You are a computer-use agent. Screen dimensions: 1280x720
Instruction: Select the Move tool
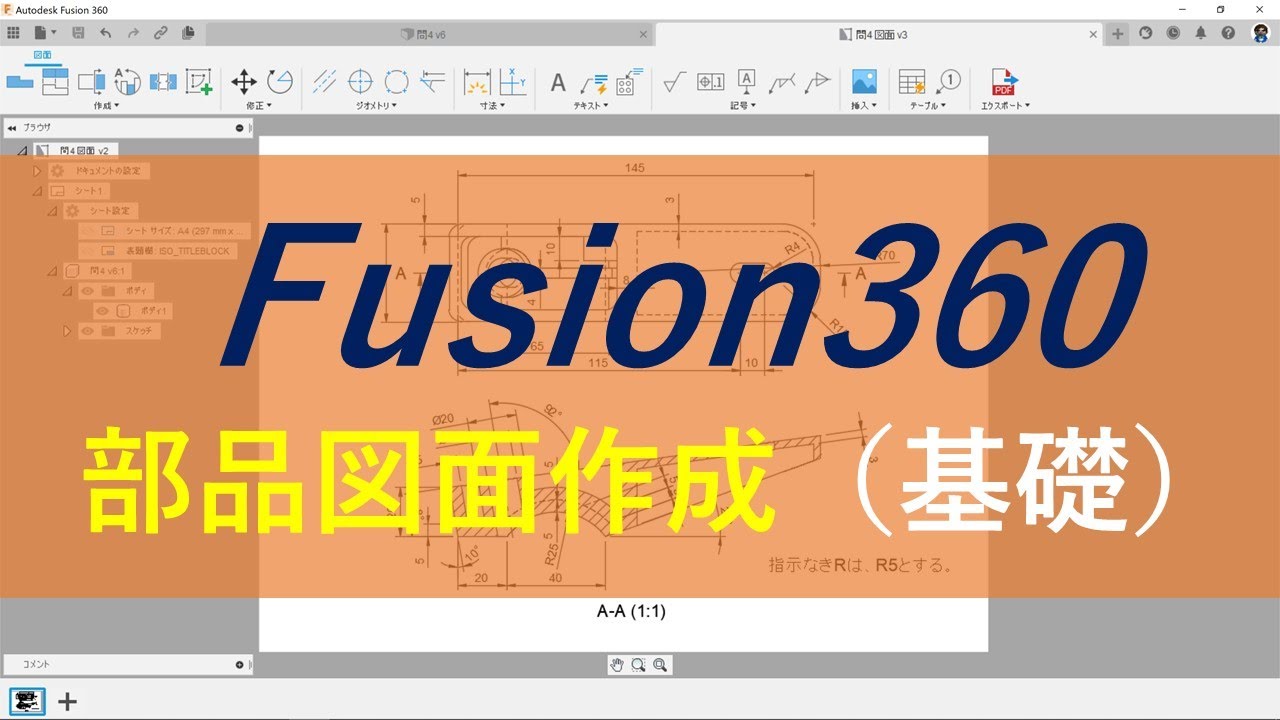(x=244, y=81)
